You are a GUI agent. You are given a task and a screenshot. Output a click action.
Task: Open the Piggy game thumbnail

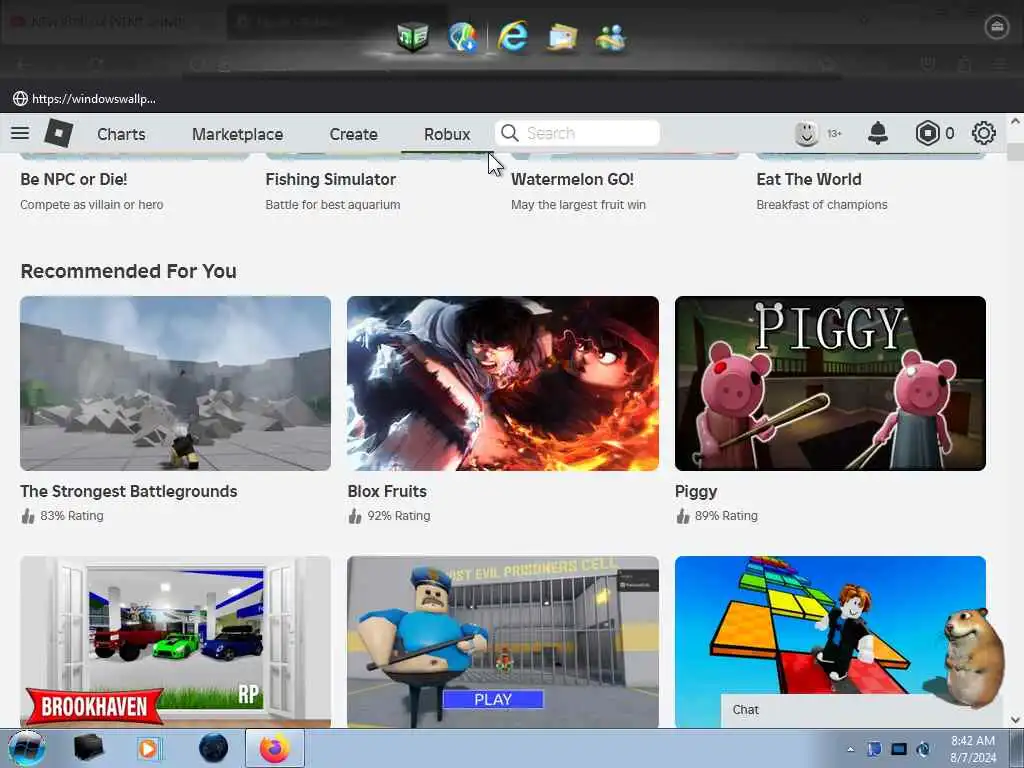pyautogui.click(x=830, y=383)
